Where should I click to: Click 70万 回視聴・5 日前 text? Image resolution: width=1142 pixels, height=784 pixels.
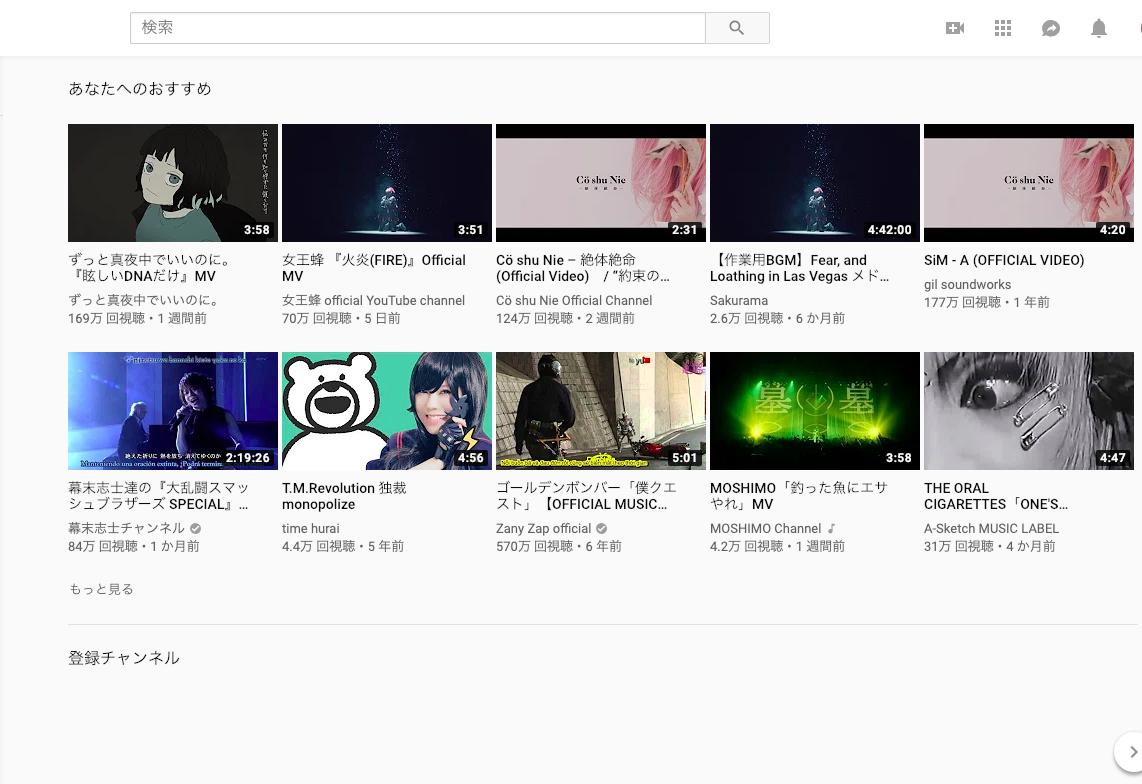coord(341,318)
